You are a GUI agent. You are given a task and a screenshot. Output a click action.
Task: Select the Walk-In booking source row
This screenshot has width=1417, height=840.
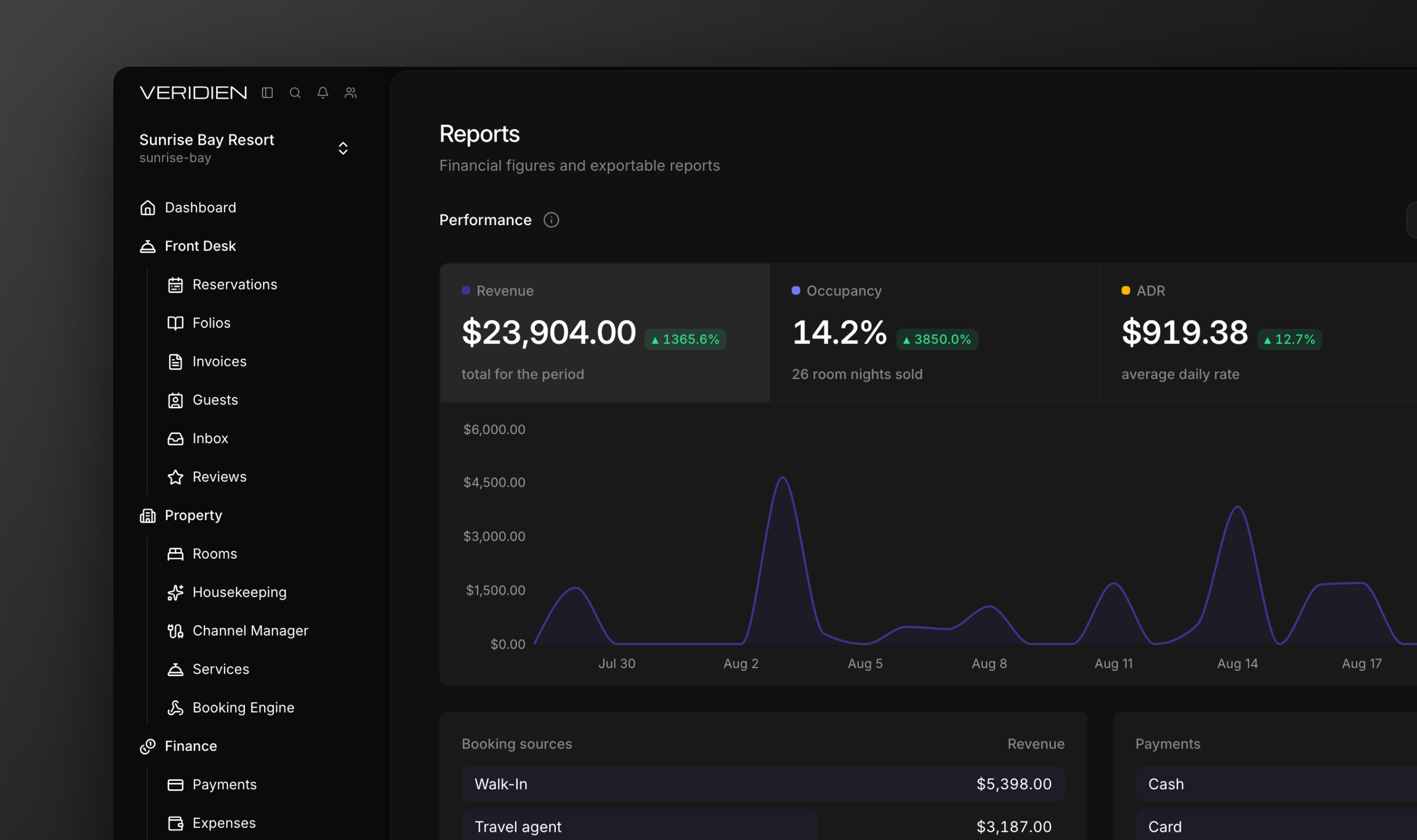[x=763, y=784]
